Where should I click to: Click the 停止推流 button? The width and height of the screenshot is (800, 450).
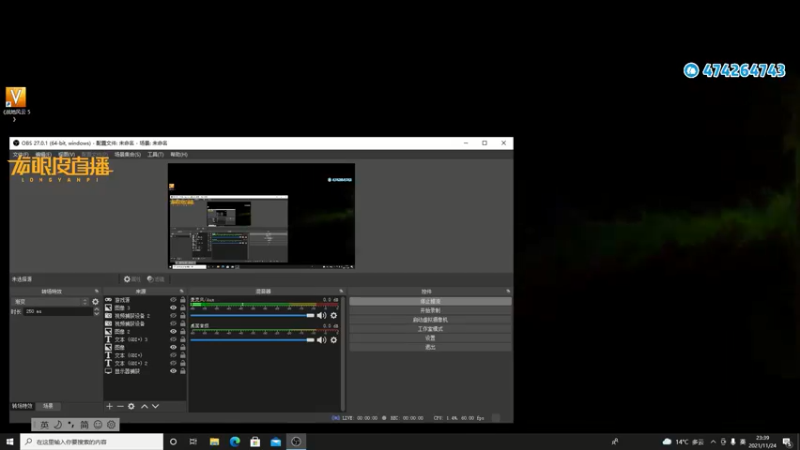pyautogui.click(x=430, y=302)
